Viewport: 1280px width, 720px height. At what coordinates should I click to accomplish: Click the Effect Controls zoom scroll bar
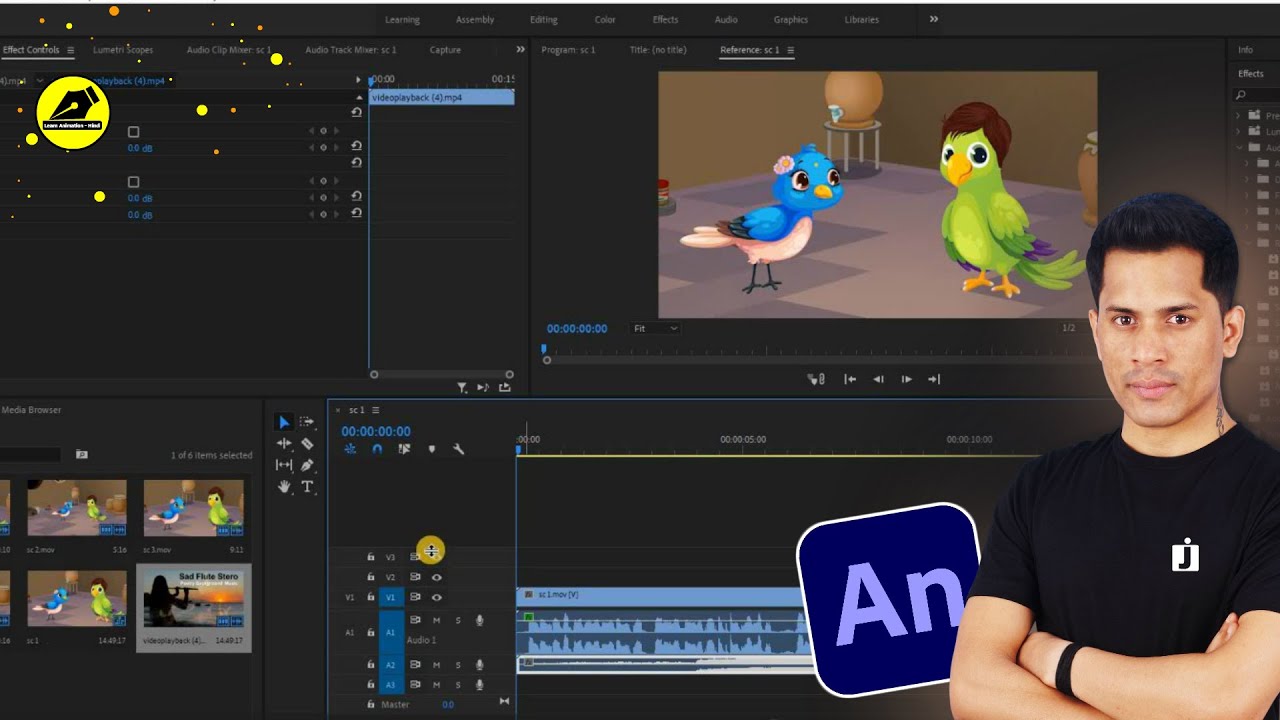[441, 375]
